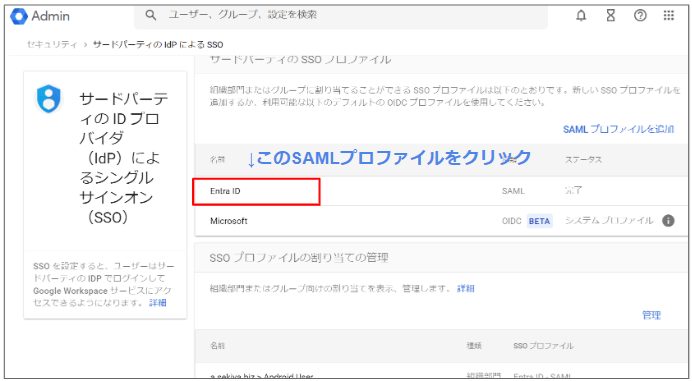Screen dimensions: 692x381
Task: Focus the ユーザー、グループ、設定を検索 search field
Action: click(x=341, y=15)
